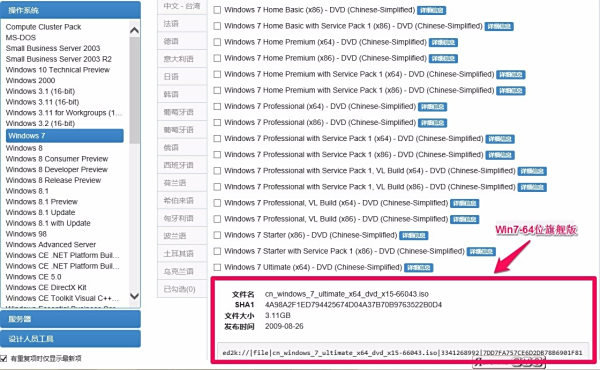The image size is (600, 370).
Task: Show details for Starter with Service Pack 1
Action: pos(481,251)
